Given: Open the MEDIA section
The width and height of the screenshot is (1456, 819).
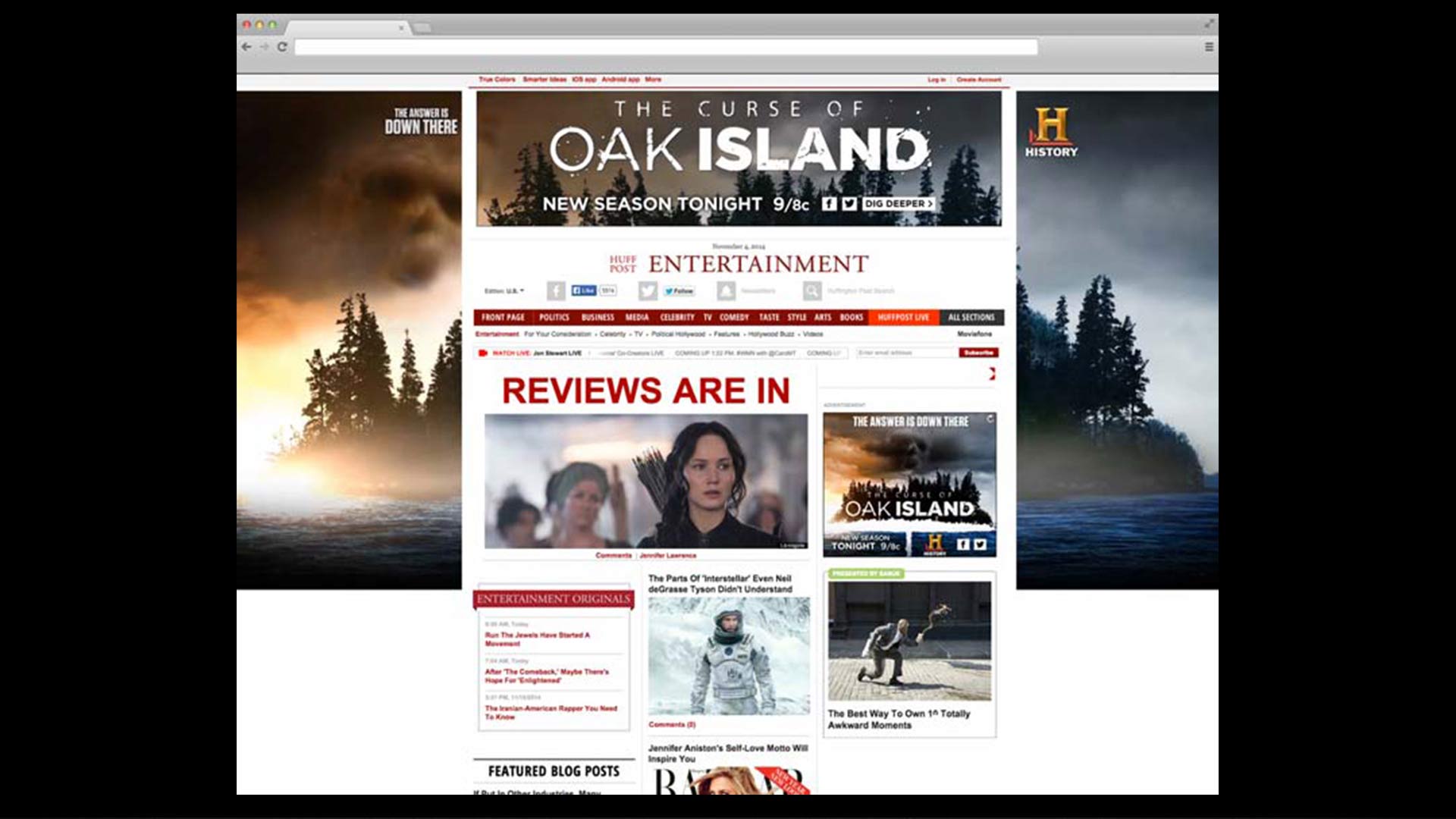Looking at the screenshot, I should pos(637,318).
